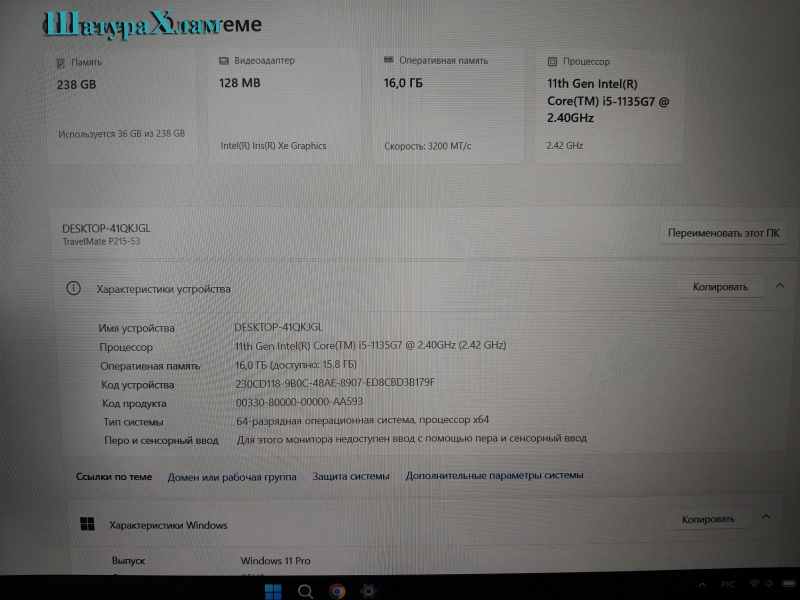Click the volume speaker tray icon
This screenshot has height=600, width=800.
point(768,583)
